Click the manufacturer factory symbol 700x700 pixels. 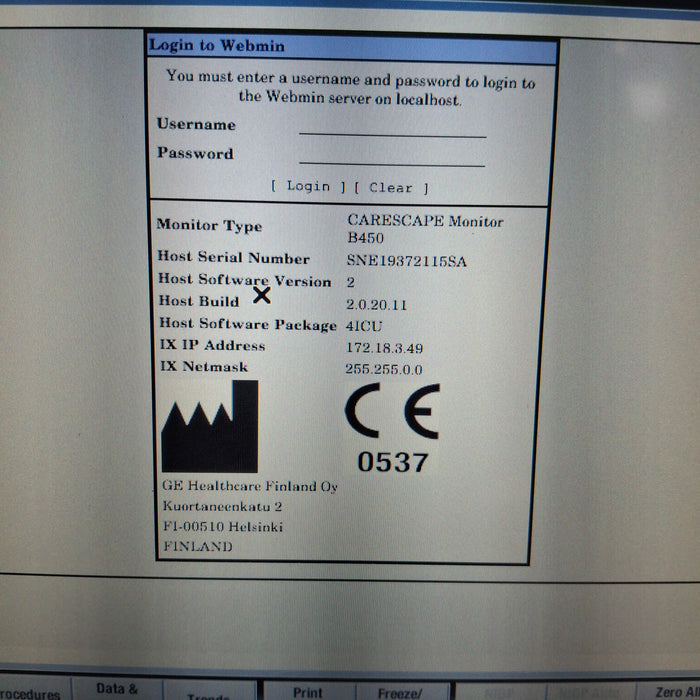(210, 426)
